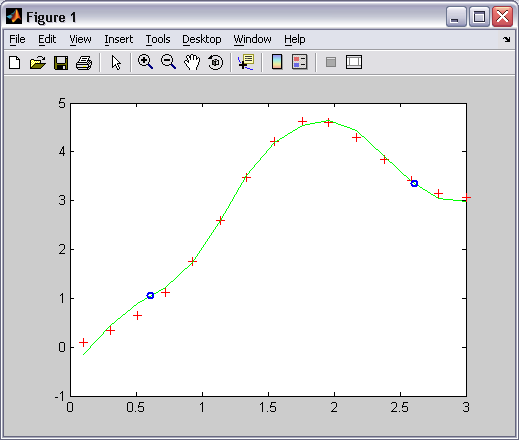Click the blue circle marker near x=2.6
This screenshot has height=440, width=519.
tap(414, 183)
